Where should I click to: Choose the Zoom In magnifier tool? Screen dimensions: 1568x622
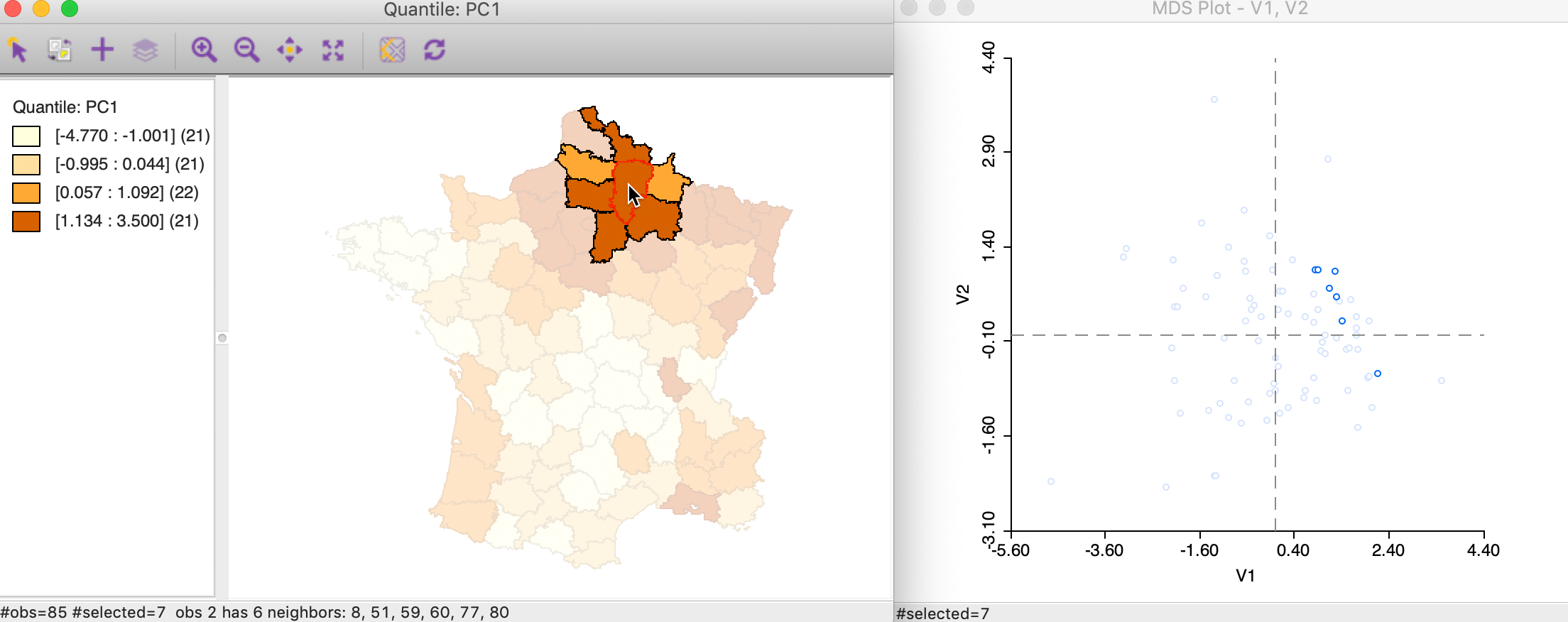(204, 50)
